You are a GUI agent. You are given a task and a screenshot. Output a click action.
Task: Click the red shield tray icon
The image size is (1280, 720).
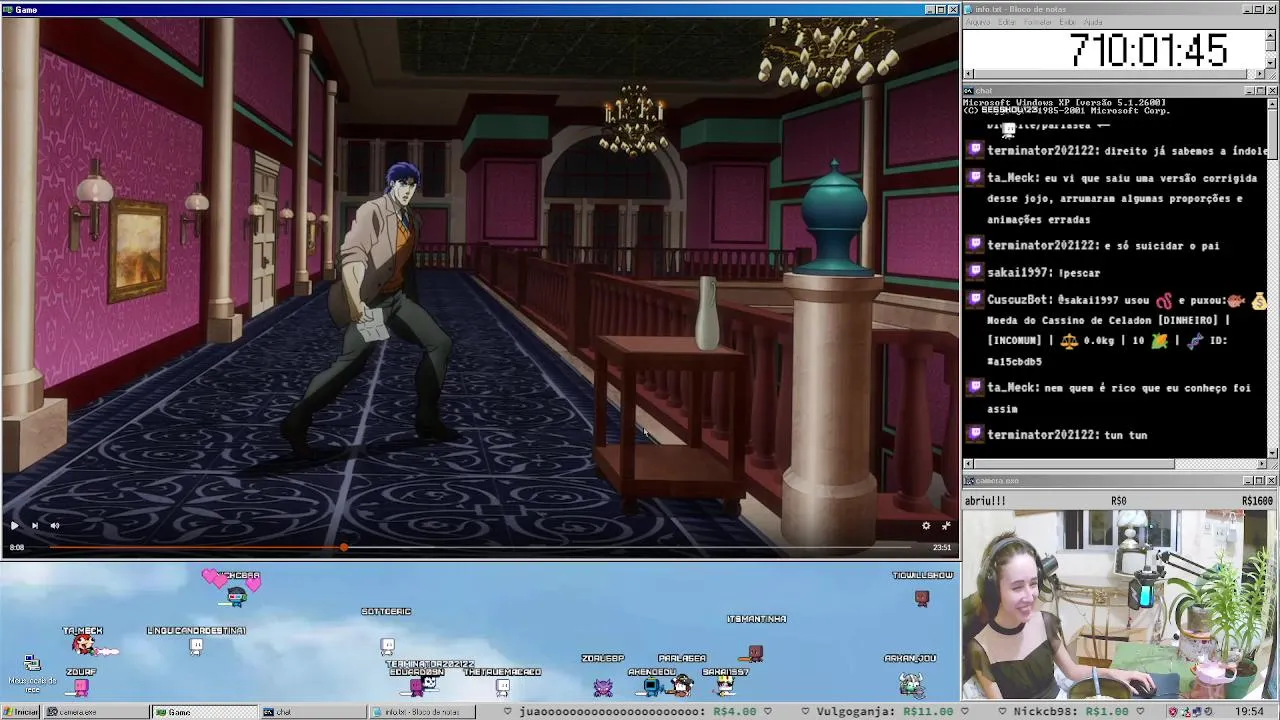pos(1173,712)
